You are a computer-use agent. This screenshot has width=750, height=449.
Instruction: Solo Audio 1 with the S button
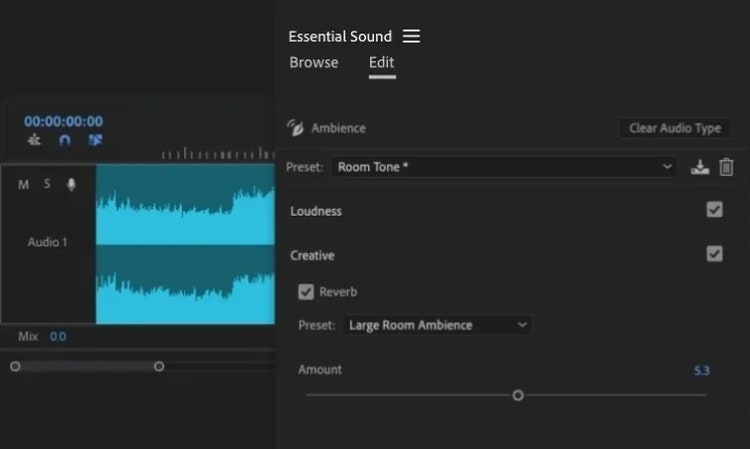(47, 185)
